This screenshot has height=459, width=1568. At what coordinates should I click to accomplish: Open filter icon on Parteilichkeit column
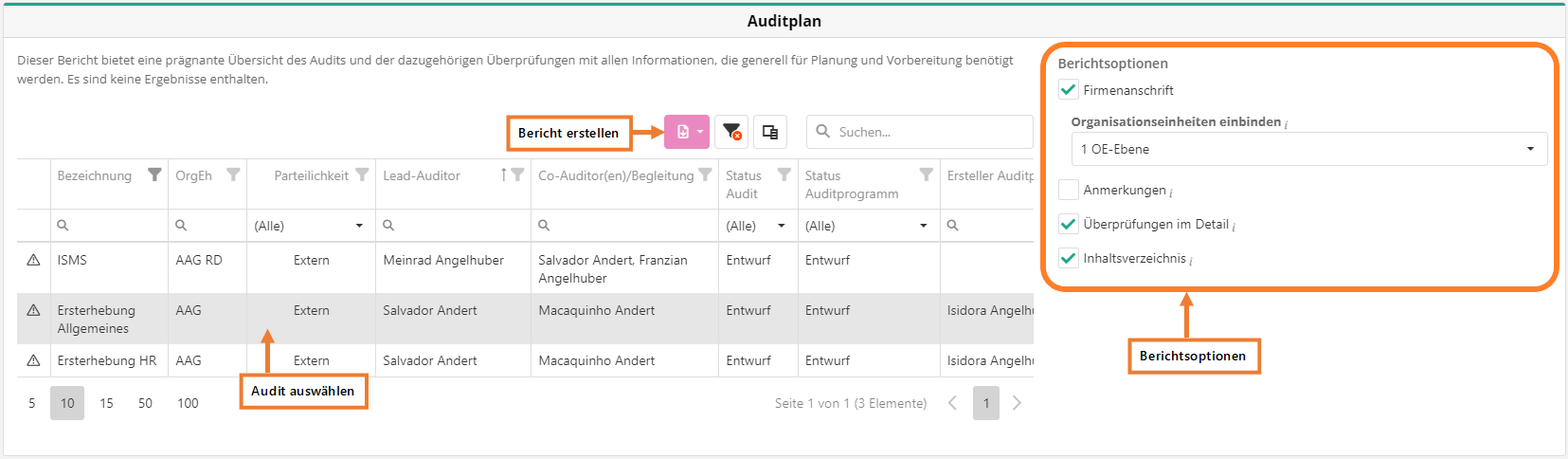361,174
